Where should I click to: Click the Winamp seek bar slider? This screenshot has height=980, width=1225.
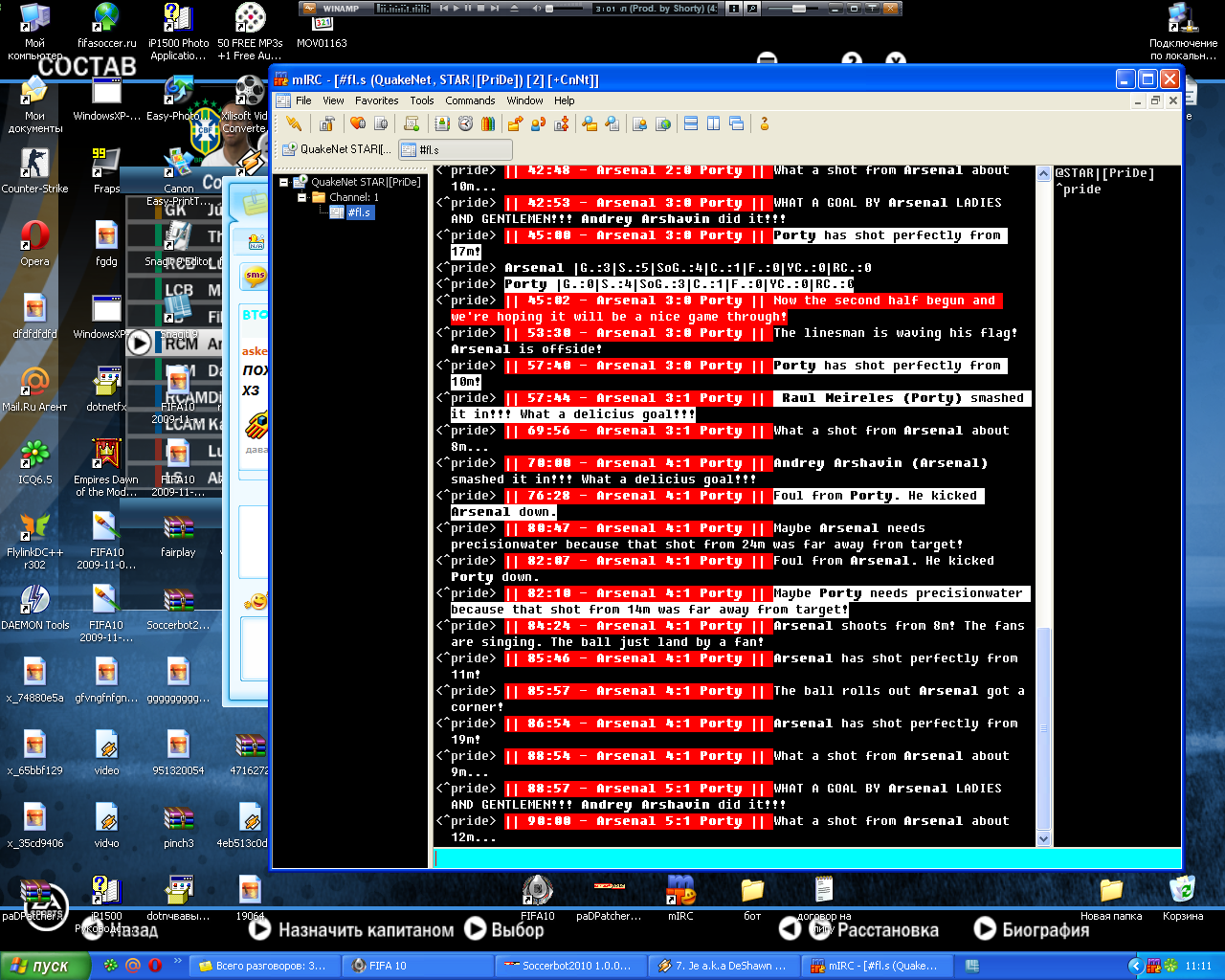(800, 9)
